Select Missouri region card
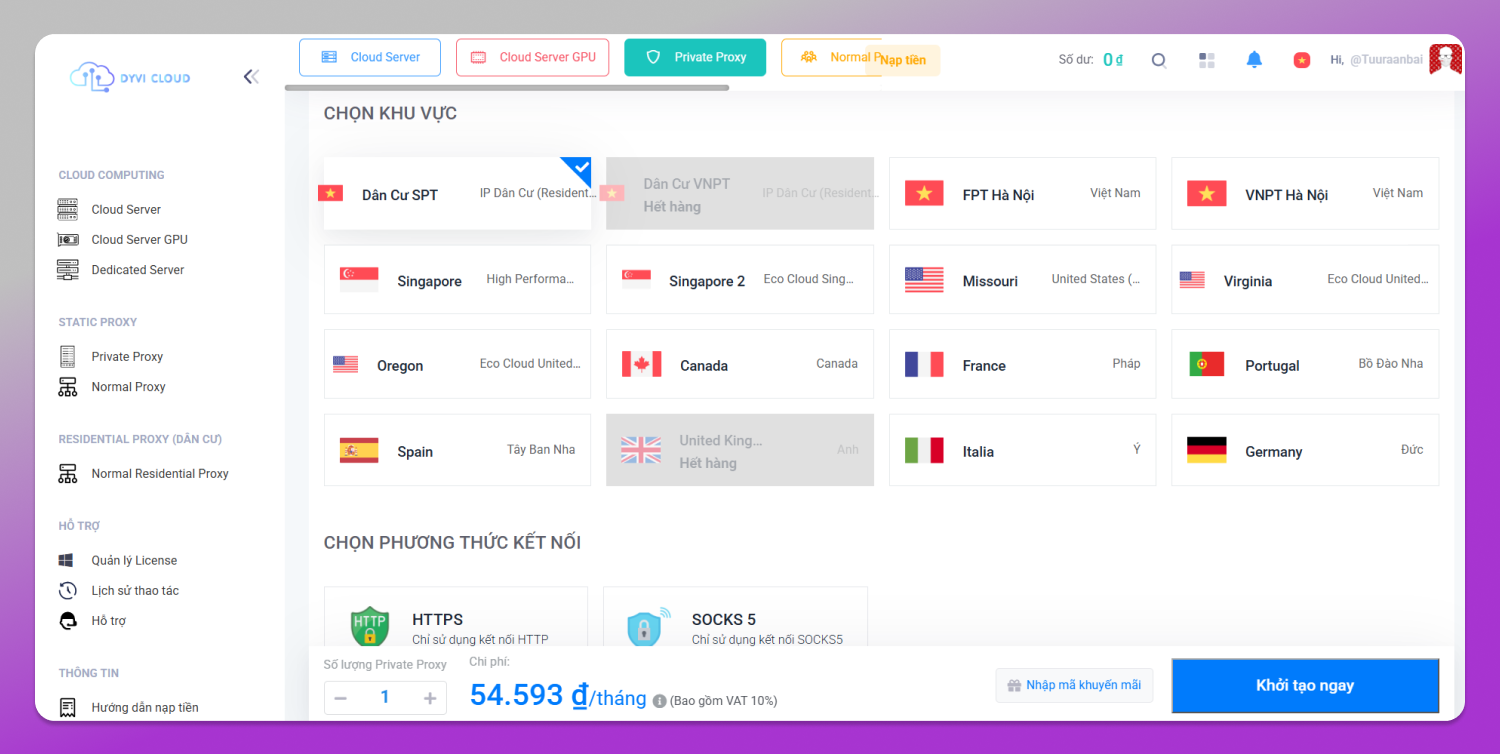Image resolution: width=1500 pixels, height=754 pixels. click(x=1022, y=280)
